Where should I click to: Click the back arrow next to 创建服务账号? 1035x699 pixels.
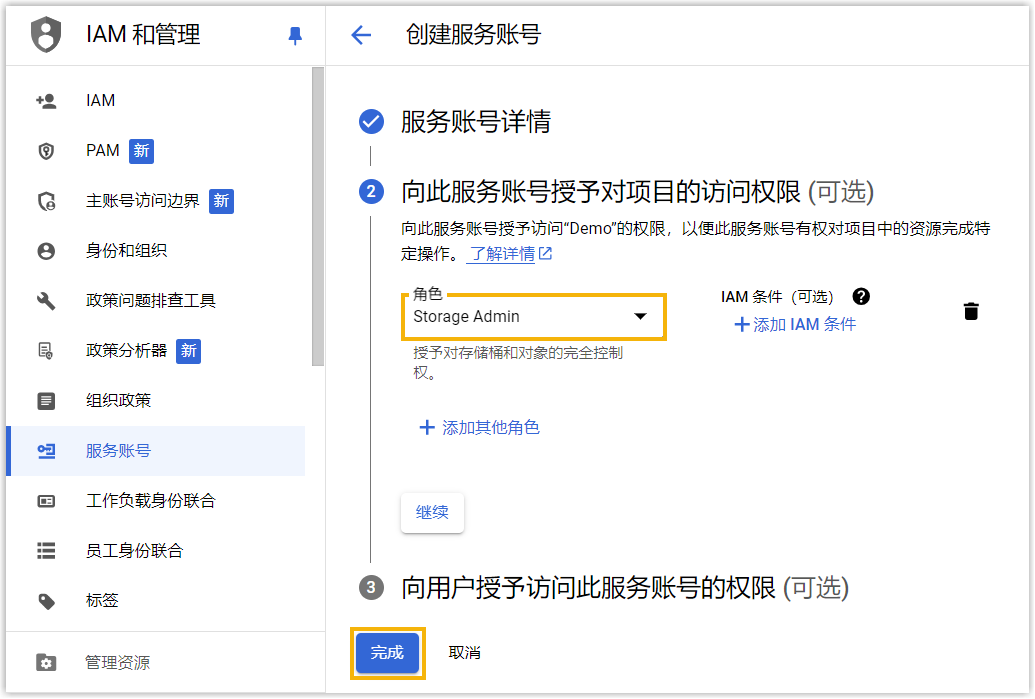tap(361, 35)
